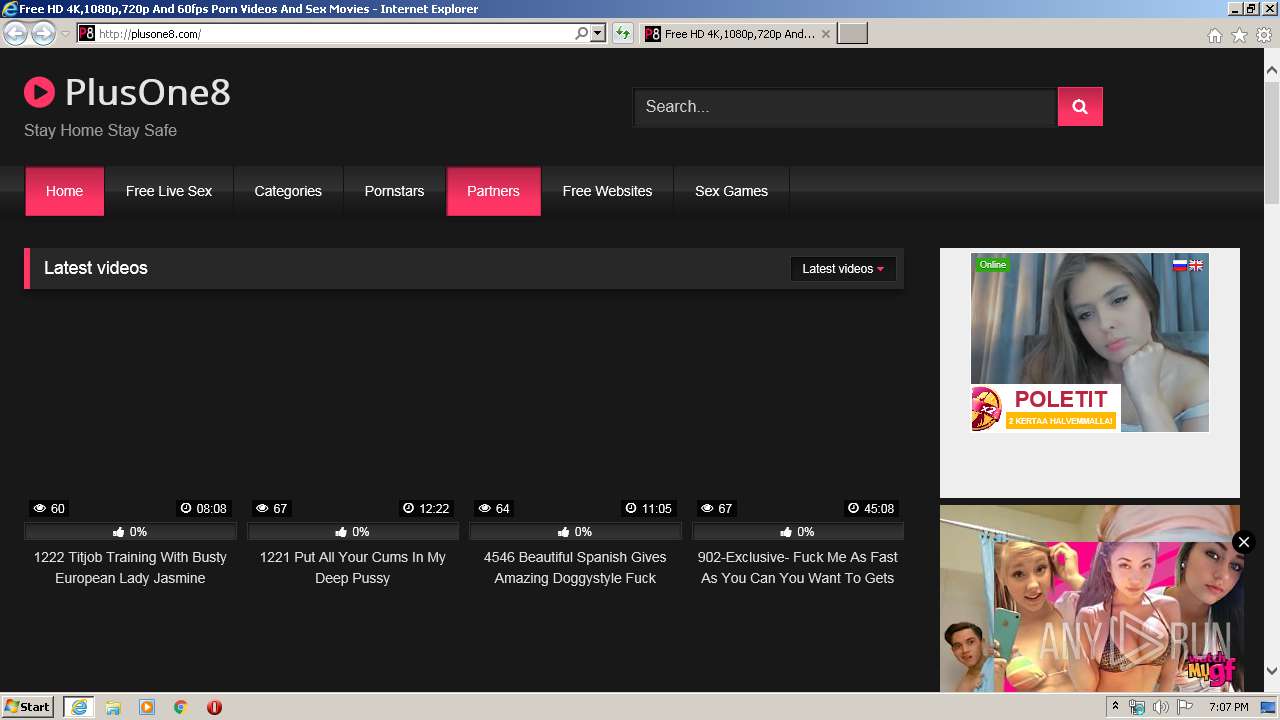
Task: Click the clock icon beside 12:22
Action: pos(408,509)
